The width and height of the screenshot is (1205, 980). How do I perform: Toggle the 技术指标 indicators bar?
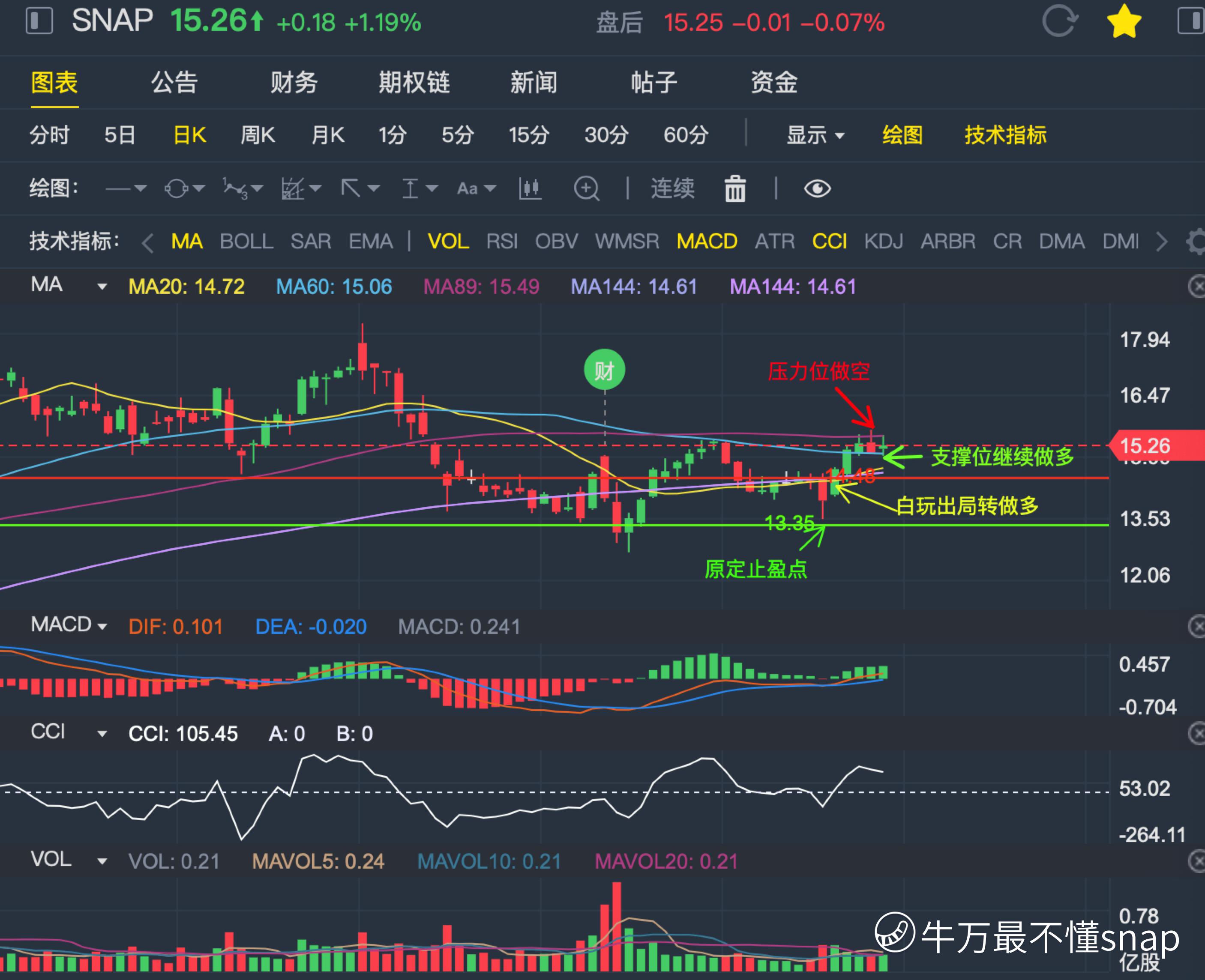coord(1005,135)
